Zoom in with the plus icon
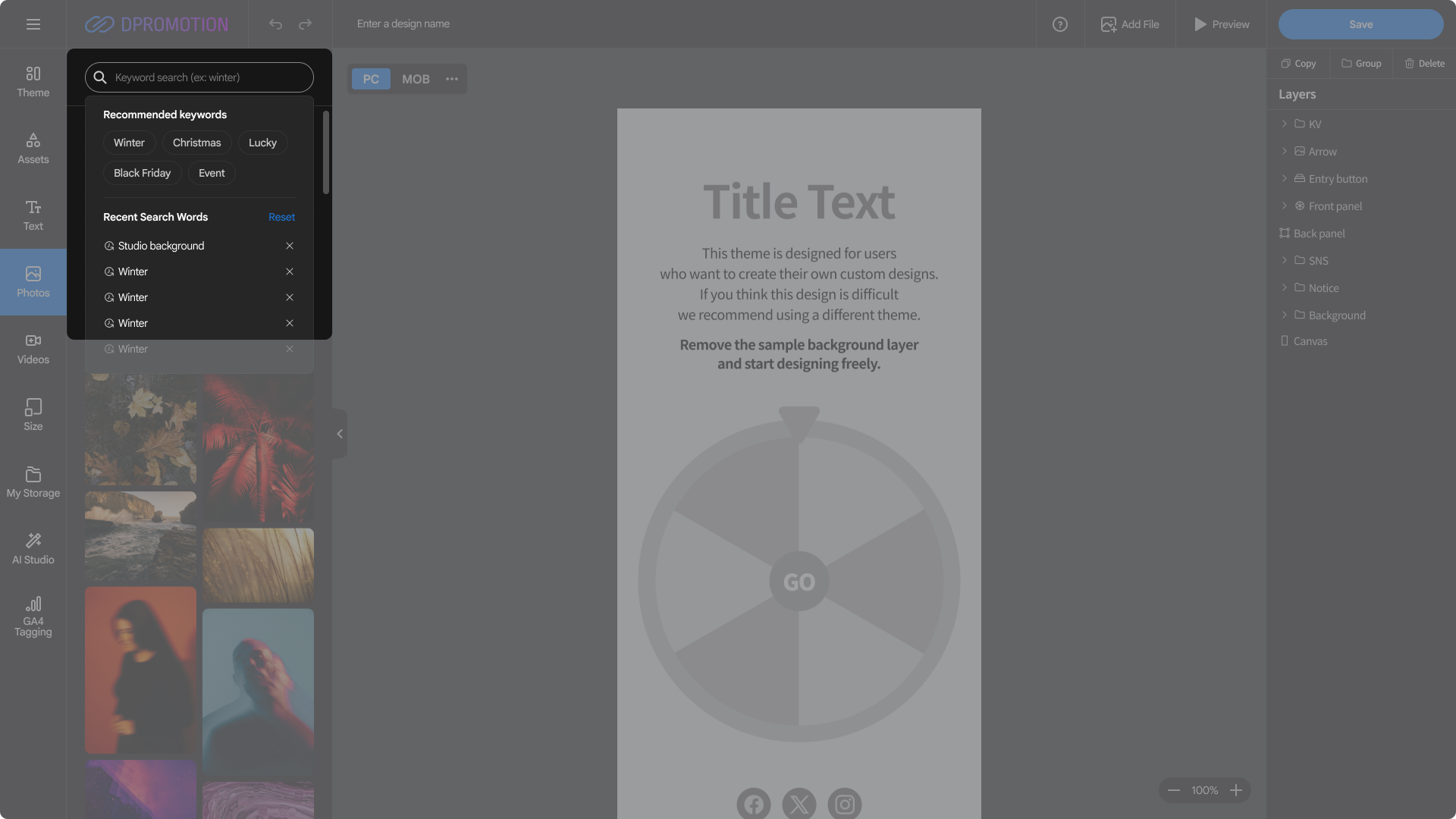 click(x=1236, y=790)
